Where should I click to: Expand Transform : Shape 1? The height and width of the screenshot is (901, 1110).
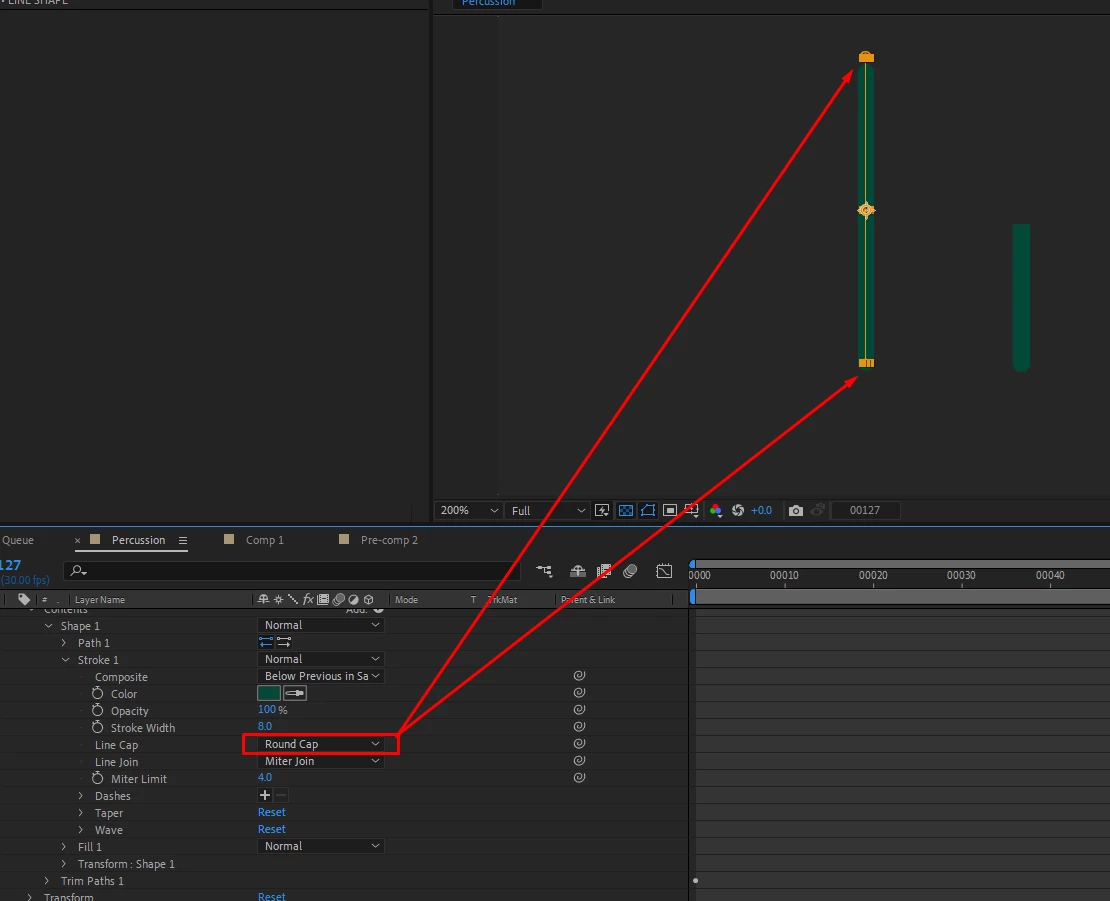point(64,863)
